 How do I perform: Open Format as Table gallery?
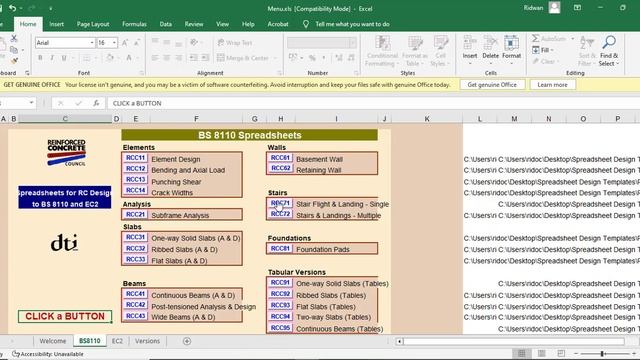pos(415,51)
